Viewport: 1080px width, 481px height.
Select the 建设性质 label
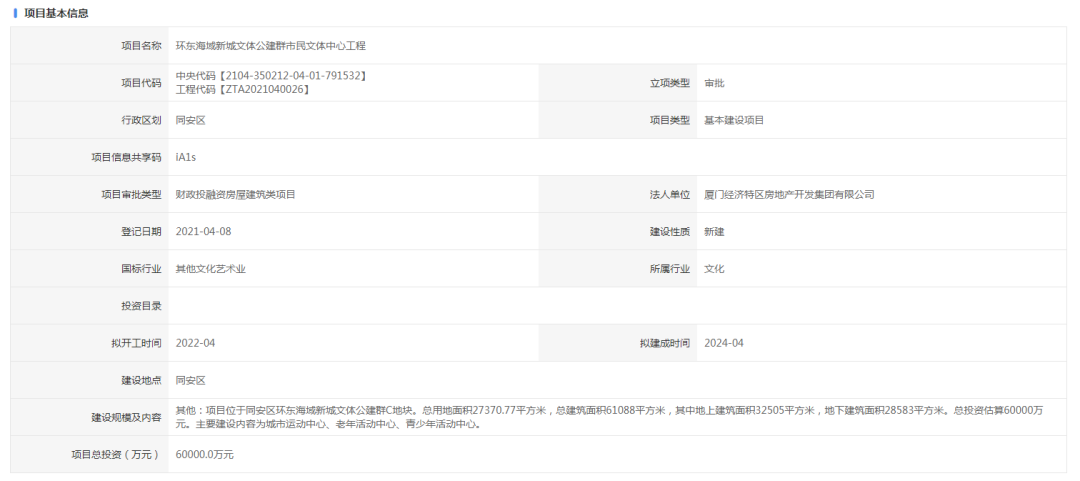(669, 232)
